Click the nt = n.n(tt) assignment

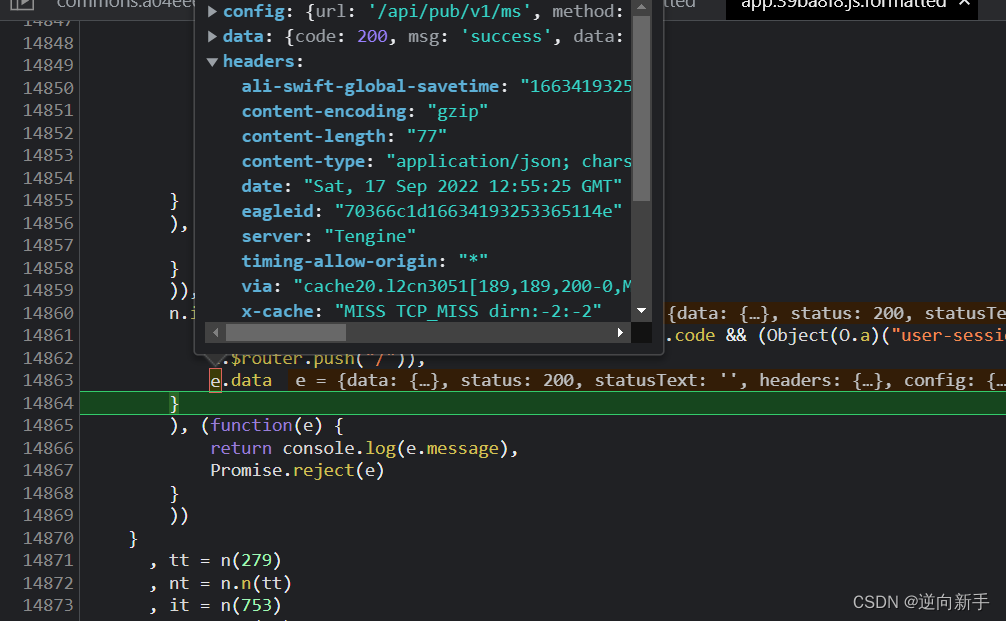230,583
